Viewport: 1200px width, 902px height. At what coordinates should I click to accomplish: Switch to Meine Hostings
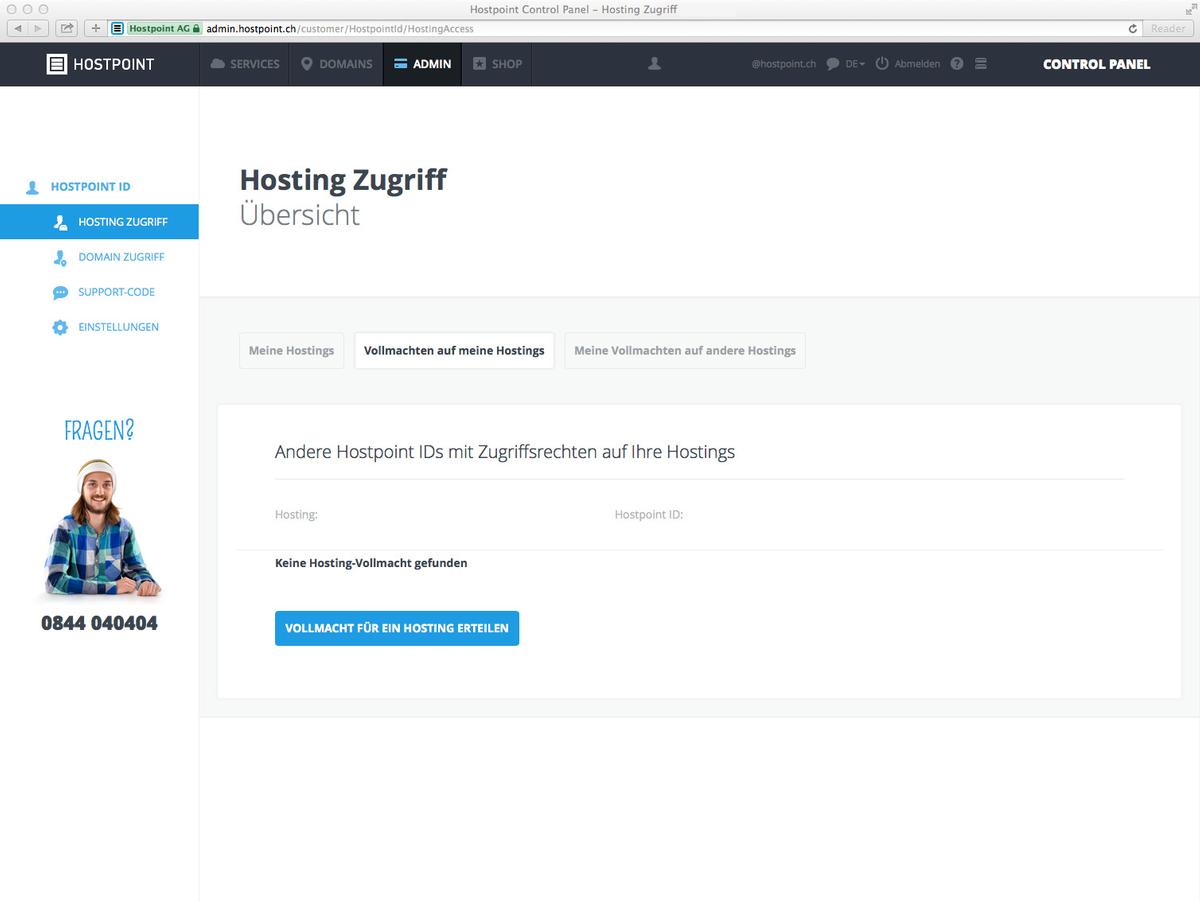291,350
